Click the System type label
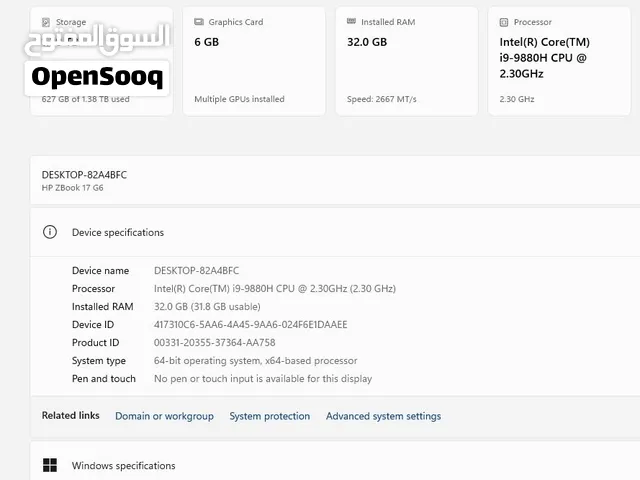Screen dimensions: 640x480 point(99,360)
